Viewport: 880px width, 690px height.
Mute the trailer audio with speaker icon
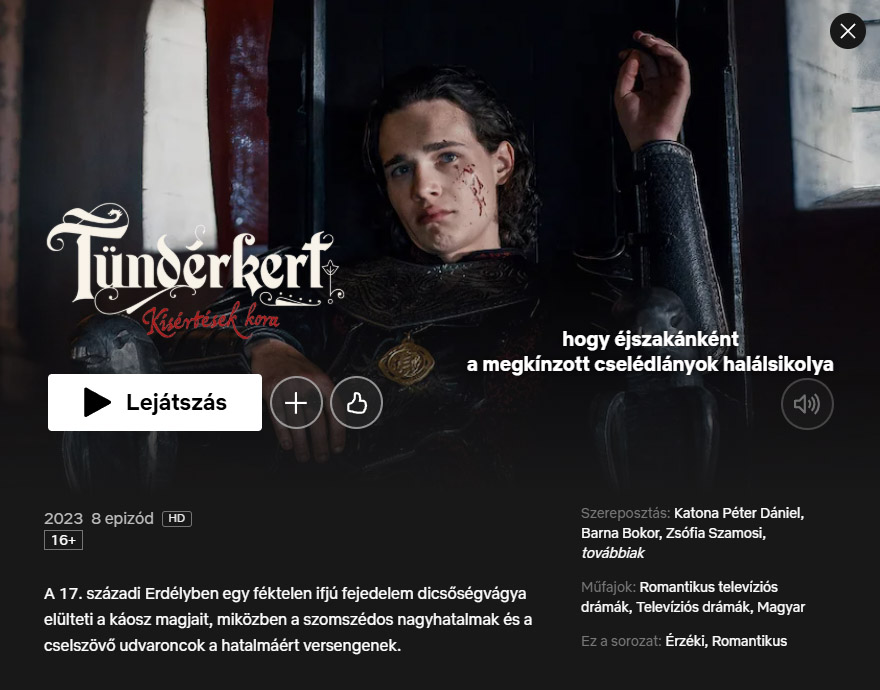(x=807, y=404)
